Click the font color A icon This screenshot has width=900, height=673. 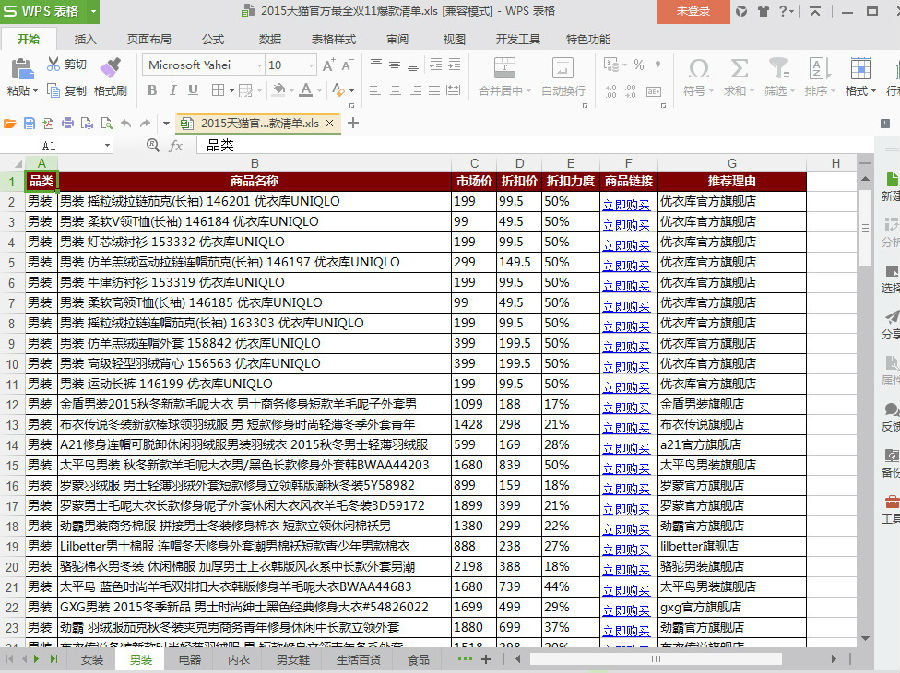point(306,90)
